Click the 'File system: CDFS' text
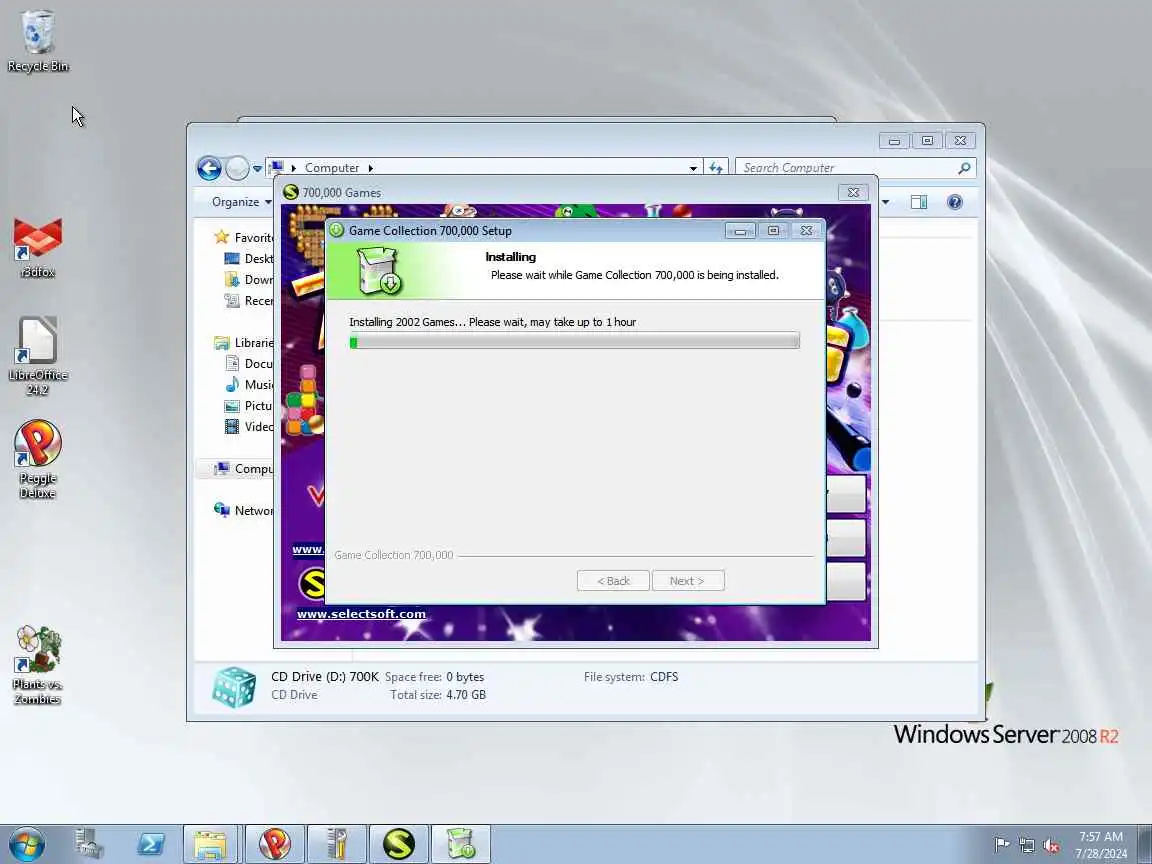Viewport: 1152px width, 864px height. pyautogui.click(x=631, y=677)
